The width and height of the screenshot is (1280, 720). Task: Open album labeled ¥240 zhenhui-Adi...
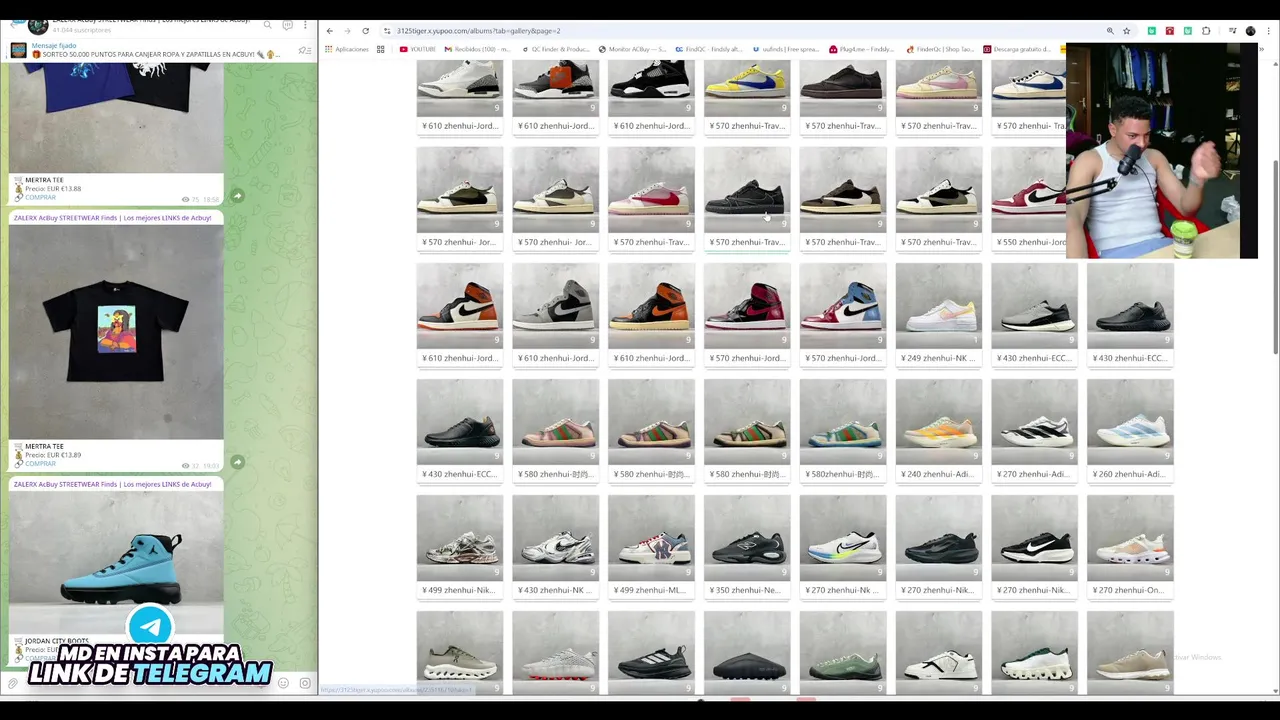click(938, 474)
